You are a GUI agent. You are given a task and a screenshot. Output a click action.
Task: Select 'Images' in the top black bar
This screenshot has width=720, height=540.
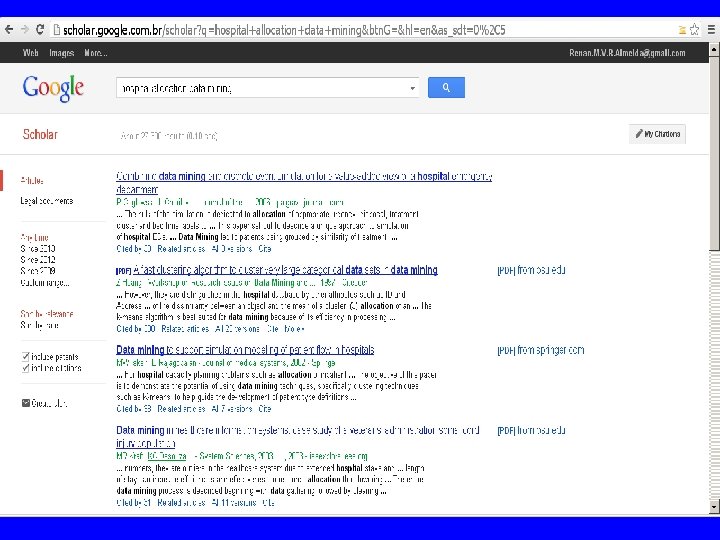click(x=62, y=53)
